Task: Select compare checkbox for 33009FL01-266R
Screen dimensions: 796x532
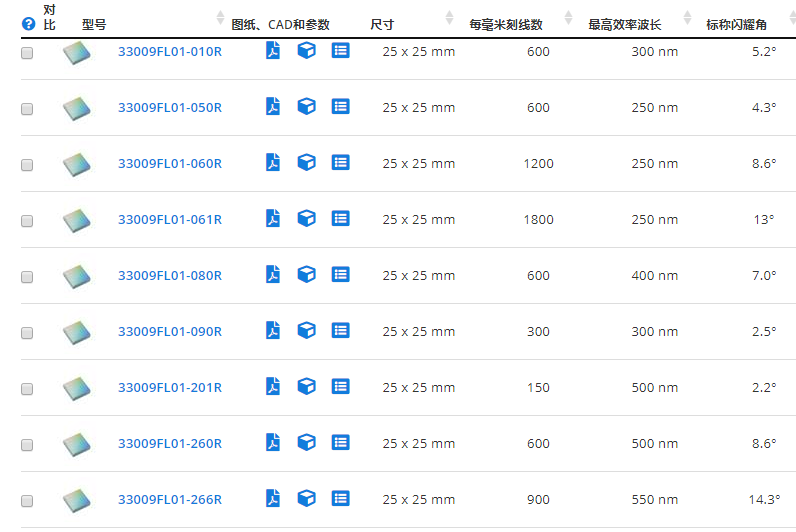Action: pos(27,500)
